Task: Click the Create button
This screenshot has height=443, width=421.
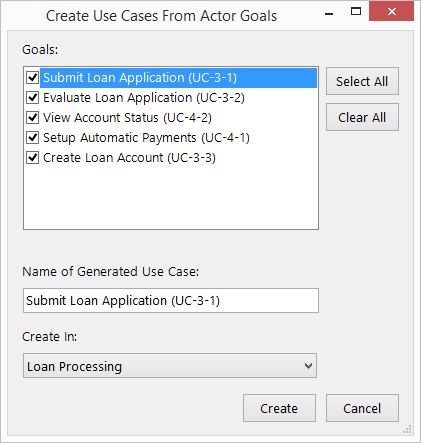Action: tap(279, 408)
